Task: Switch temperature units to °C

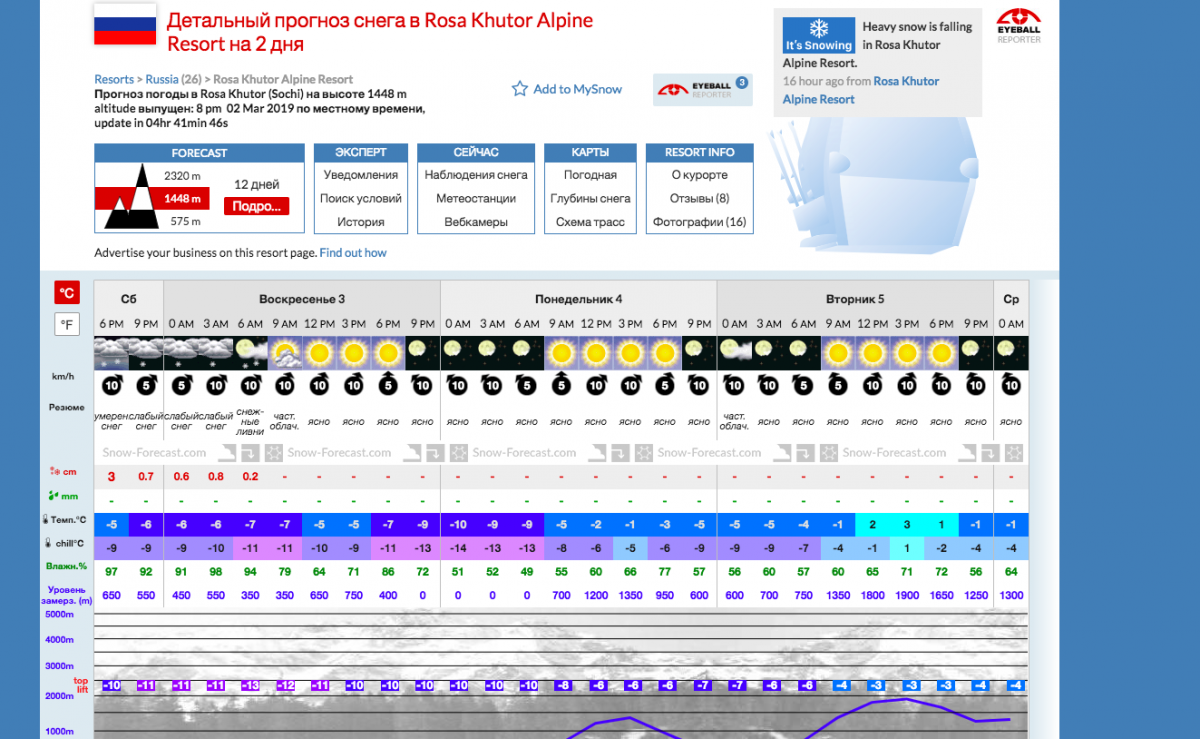Action: click(x=67, y=293)
